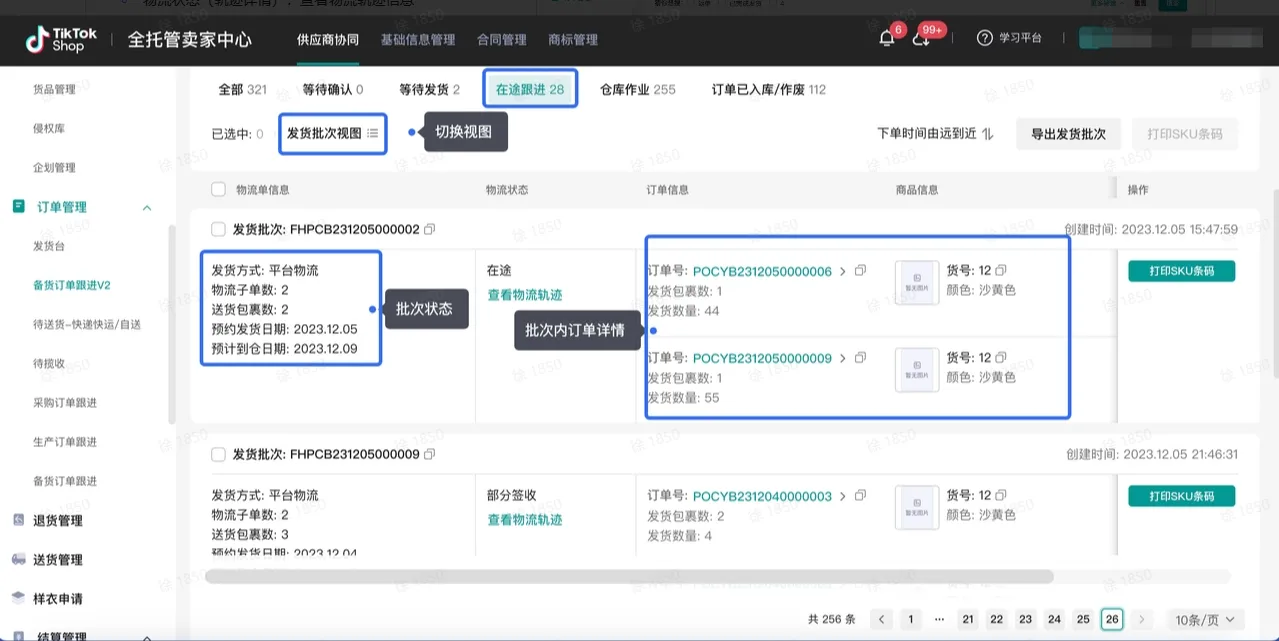The width and height of the screenshot is (1279, 641).
Task: Go to page 1
Action: click(x=910, y=619)
